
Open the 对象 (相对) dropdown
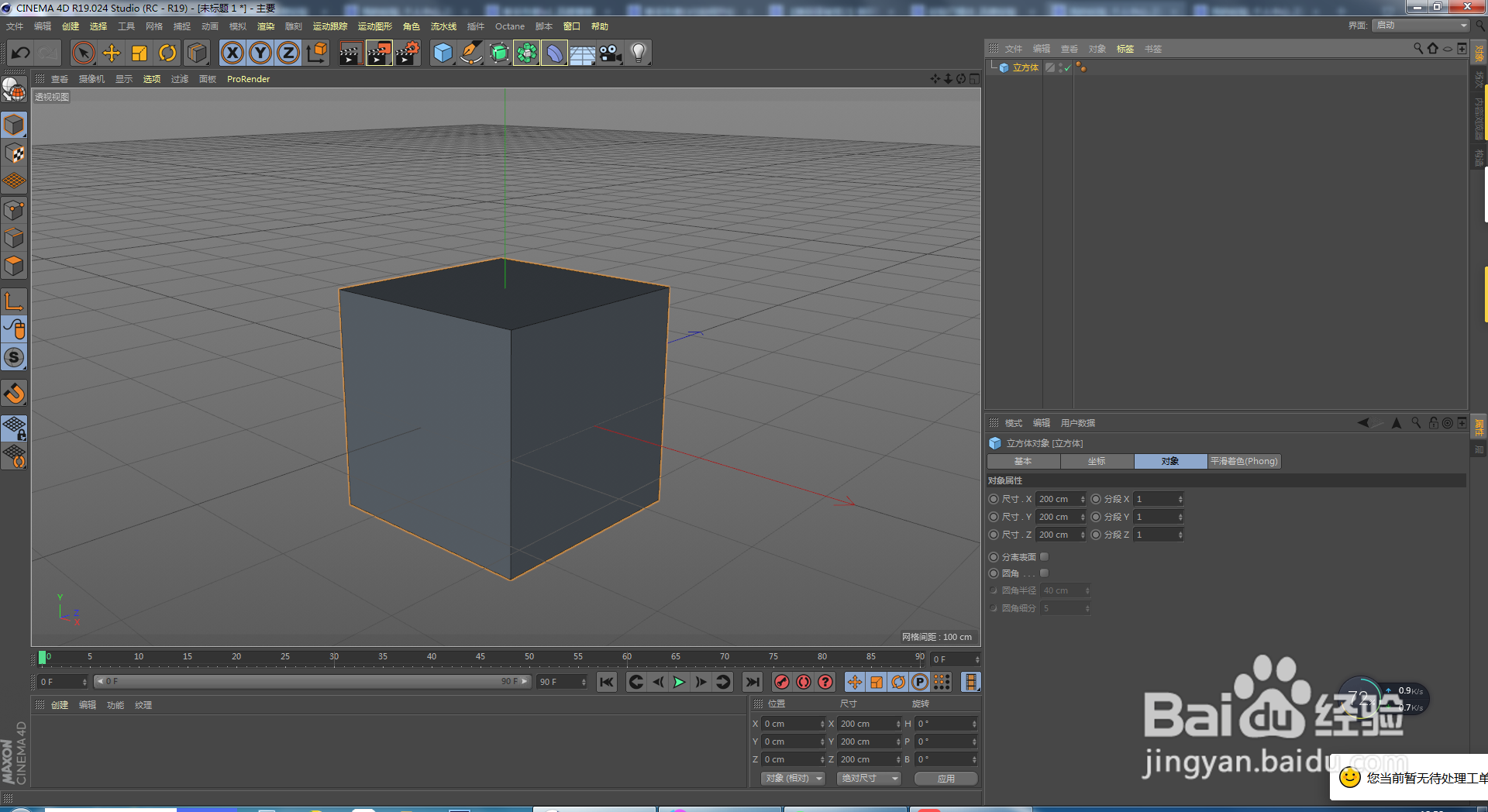(x=793, y=778)
